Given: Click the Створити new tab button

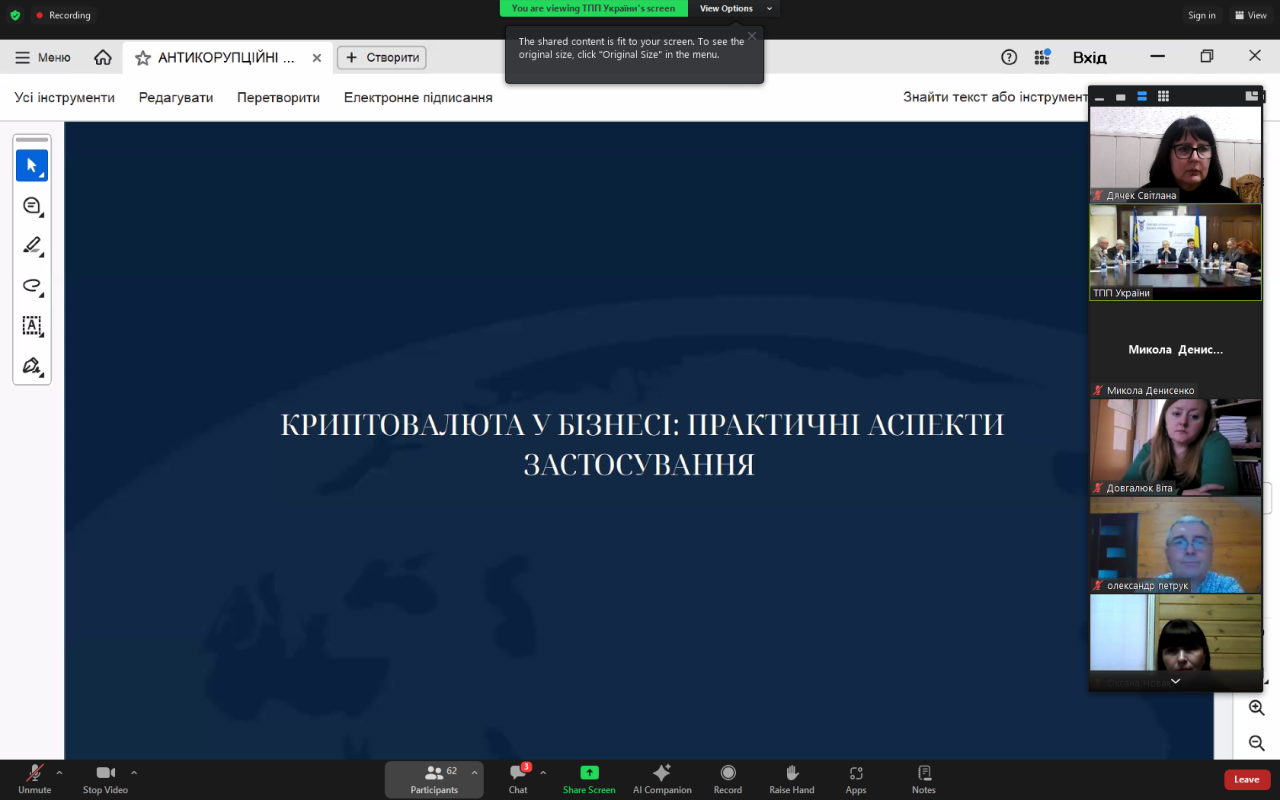Looking at the screenshot, I should point(382,58).
